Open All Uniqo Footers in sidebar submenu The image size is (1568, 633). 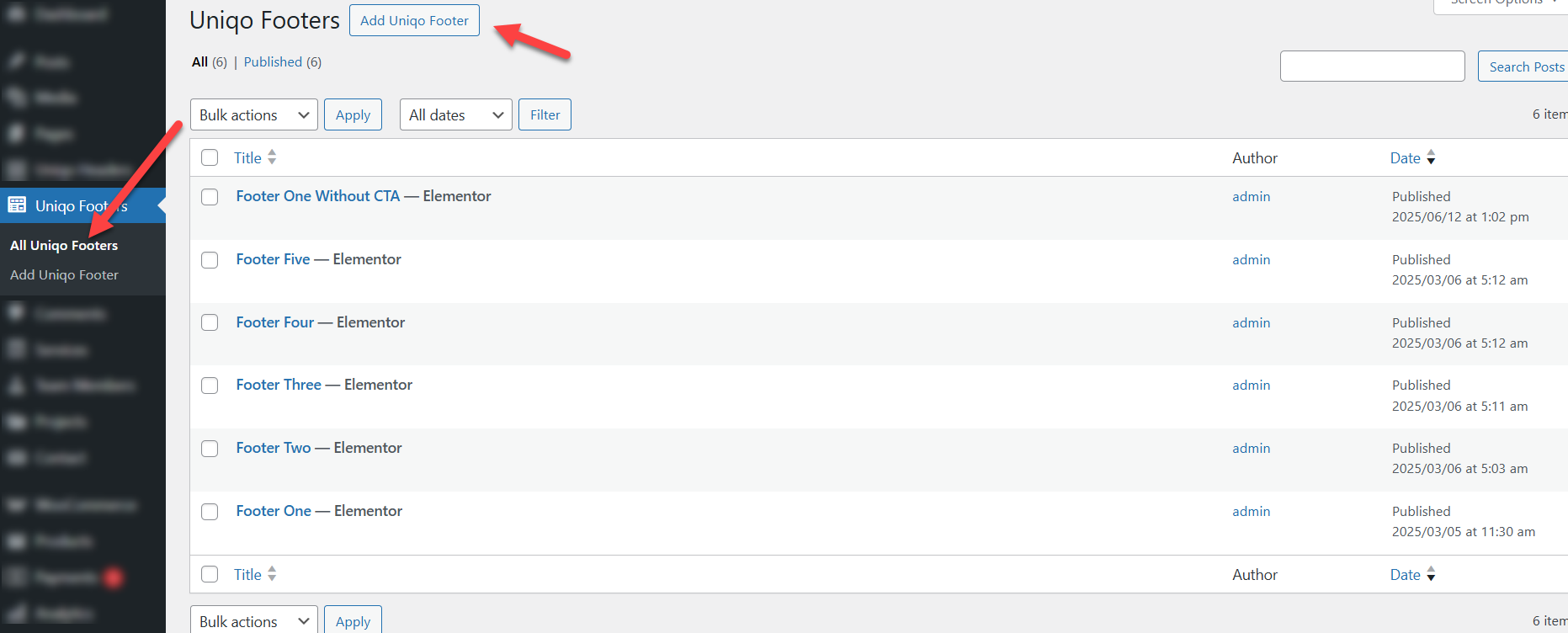click(x=64, y=246)
